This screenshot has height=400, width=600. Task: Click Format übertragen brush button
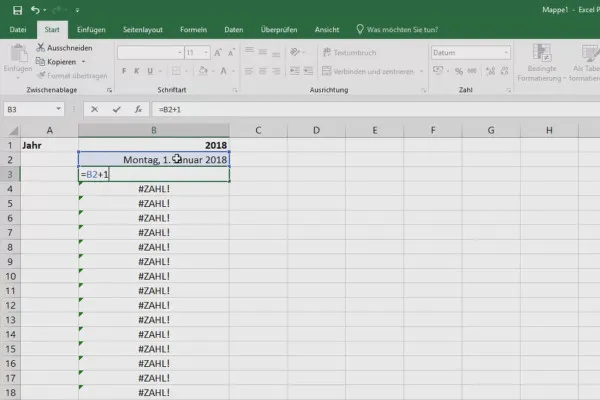72,75
